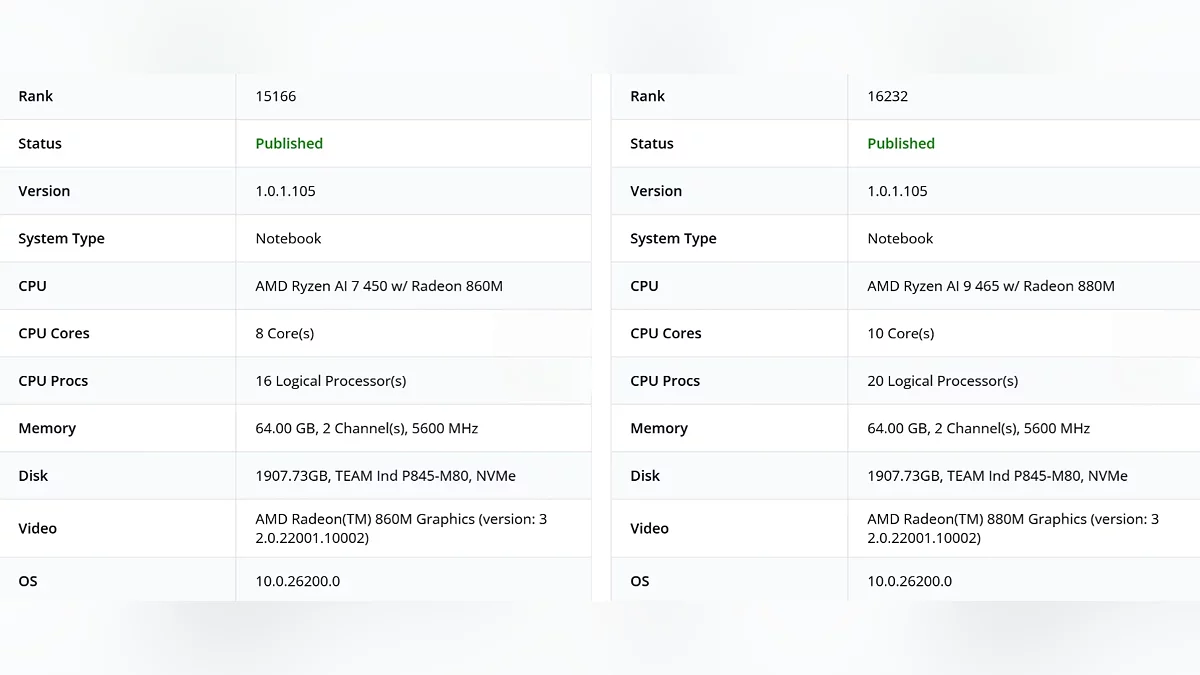Click the Radeon(TM) 880M Graphics video entry

pos(1013,528)
